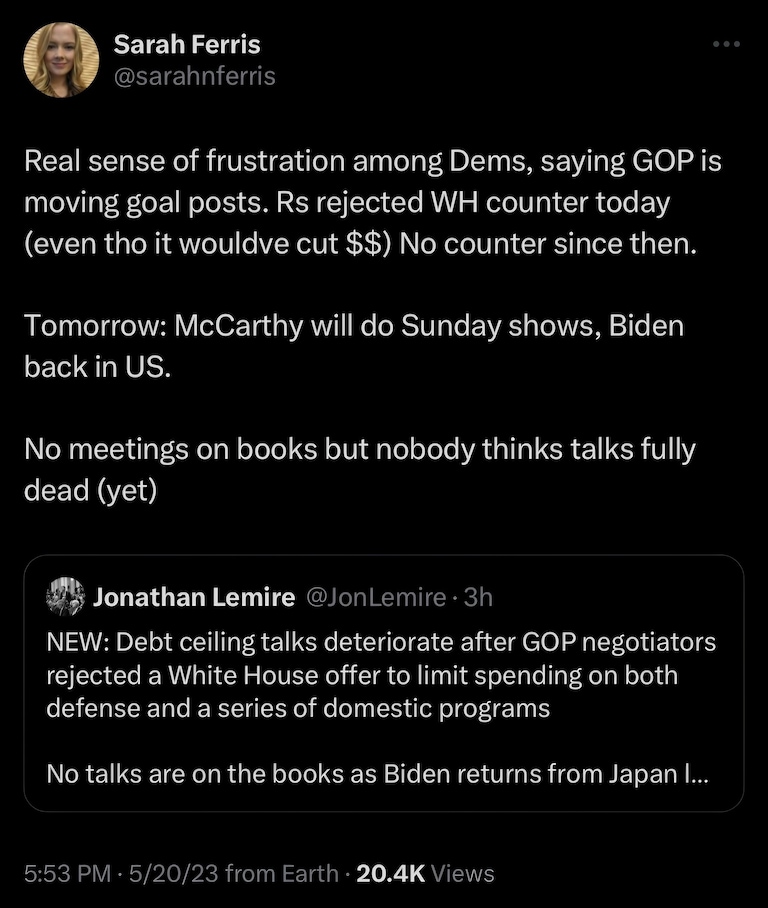The width and height of the screenshot is (768, 908).
Task: Expand truncated text ending in ellipsis
Action: tap(701, 773)
